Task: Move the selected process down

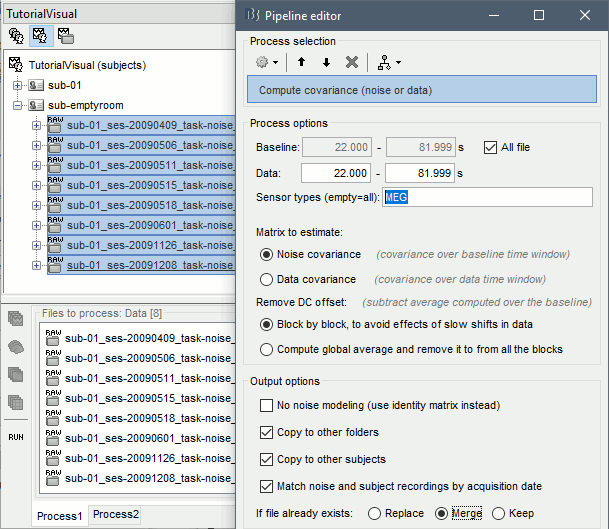Action: tap(325, 62)
